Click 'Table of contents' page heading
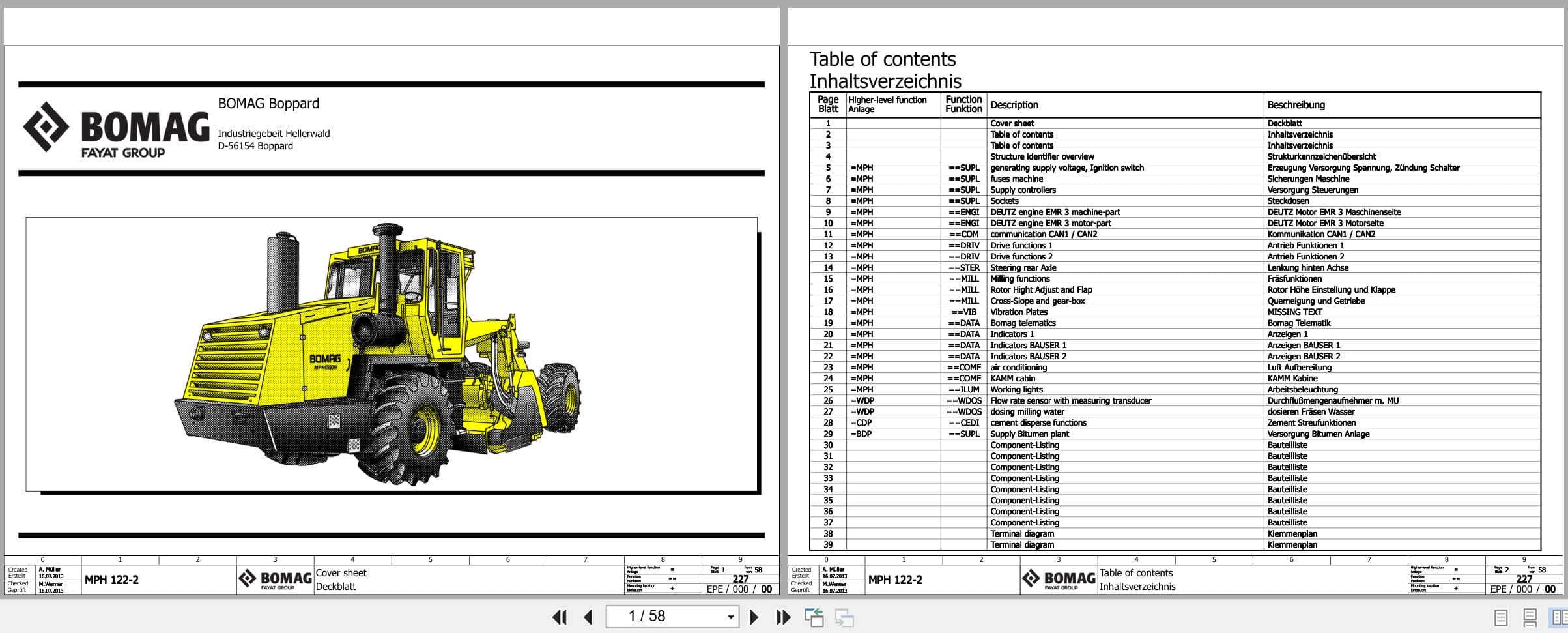The image size is (1568, 633). (x=883, y=59)
